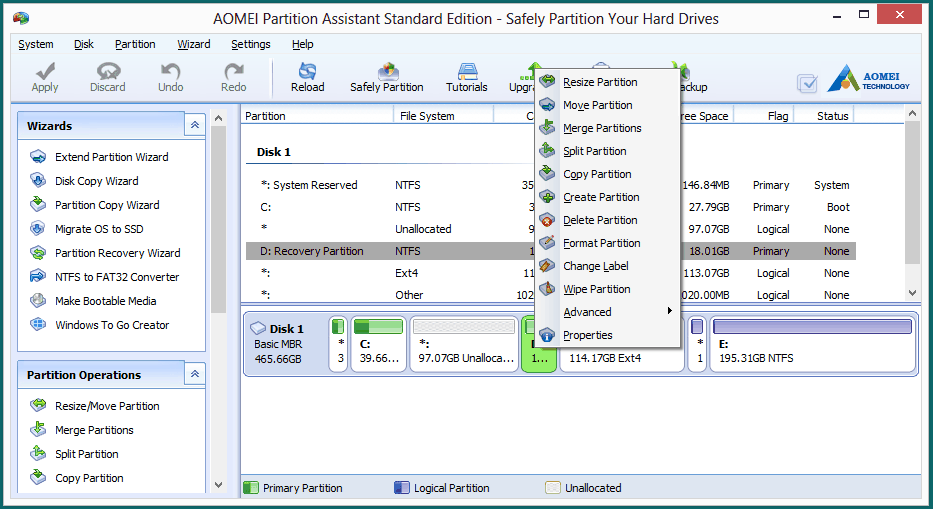Screen dimensions: 933x509
Task: Click the Migrate OS to SSD icon
Action: pyautogui.click(x=38, y=229)
